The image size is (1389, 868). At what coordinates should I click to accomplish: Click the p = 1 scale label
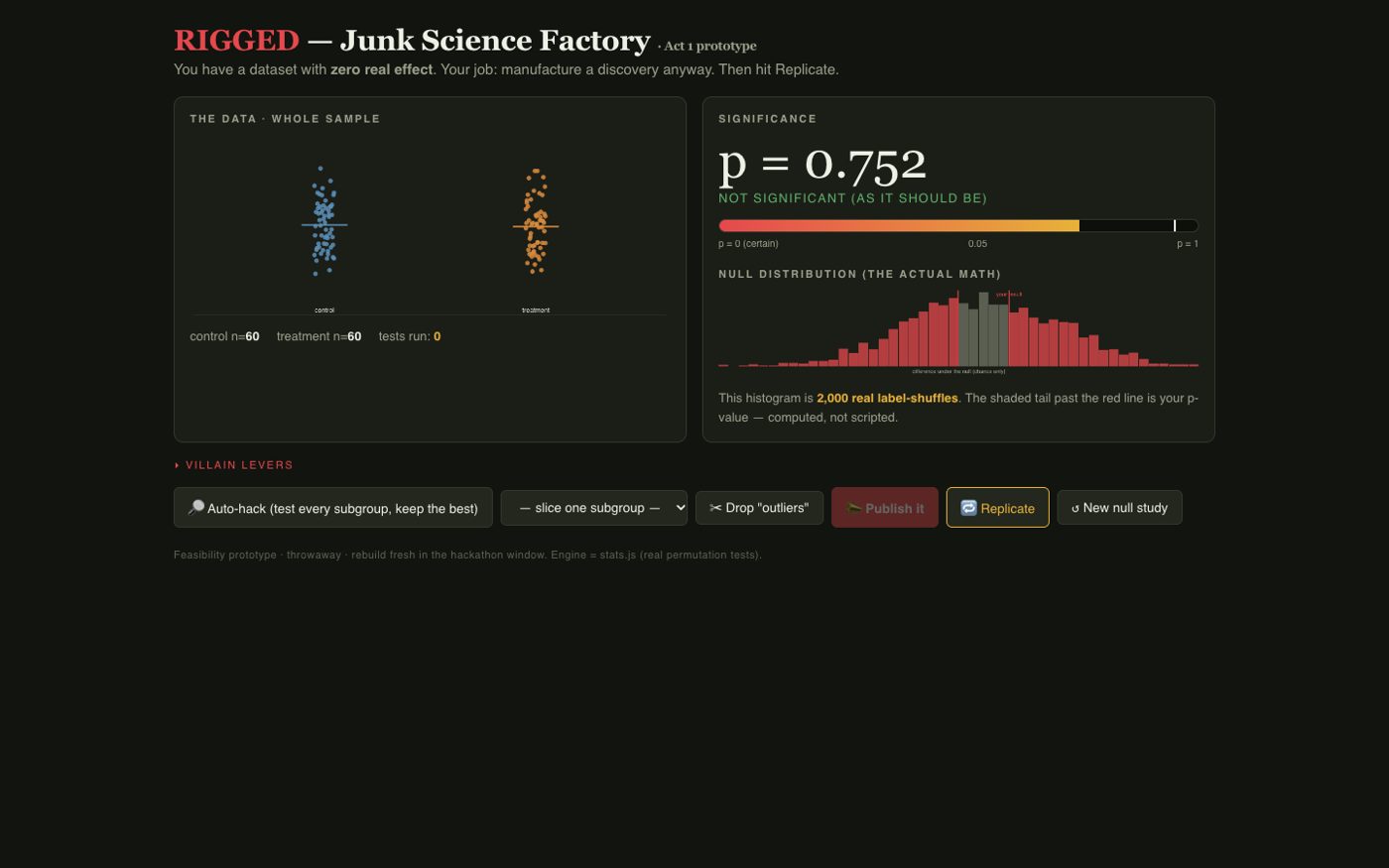(x=1188, y=243)
